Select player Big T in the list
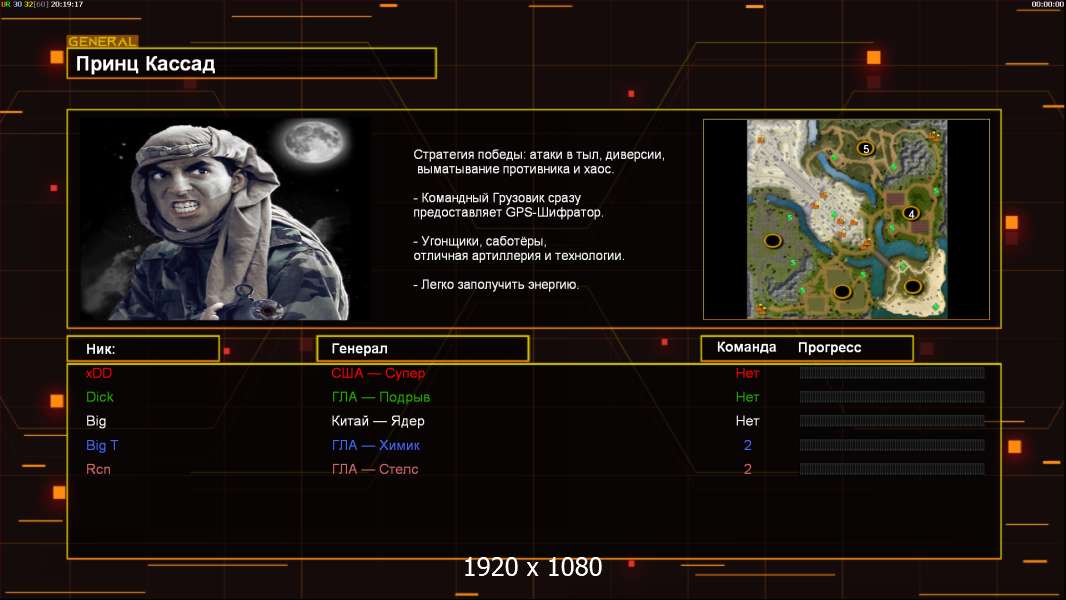The width and height of the screenshot is (1066, 600). 102,445
